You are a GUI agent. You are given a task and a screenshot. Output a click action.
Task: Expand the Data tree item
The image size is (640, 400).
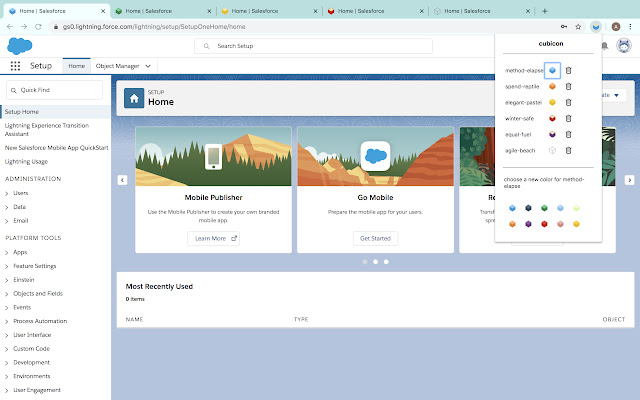pyautogui.click(x=7, y=207)
